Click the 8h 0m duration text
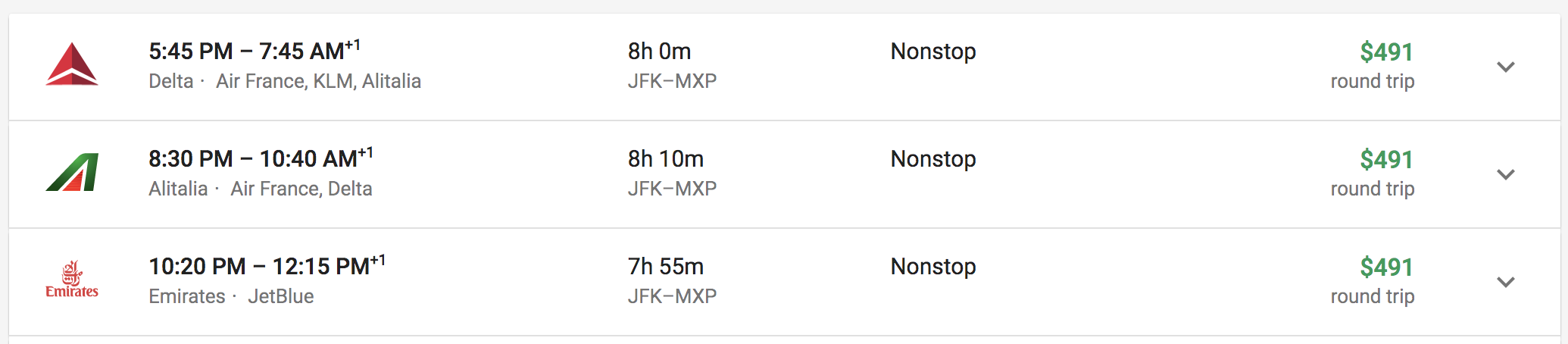The height and width of the screenshot is (344, 1568). [659, 51]
